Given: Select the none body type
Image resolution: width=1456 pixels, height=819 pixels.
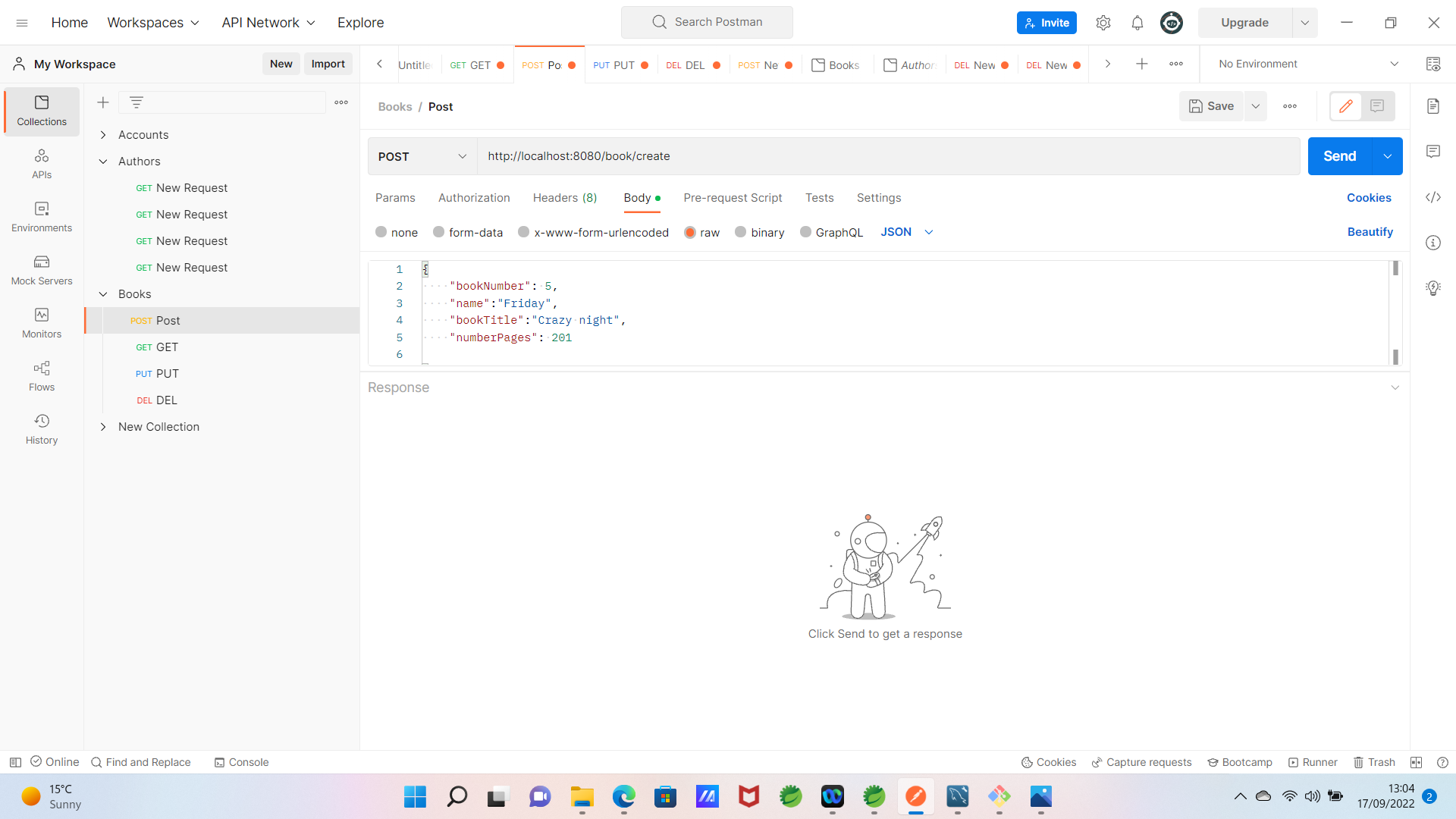Looking at the screenshot, I should (397, 232).
